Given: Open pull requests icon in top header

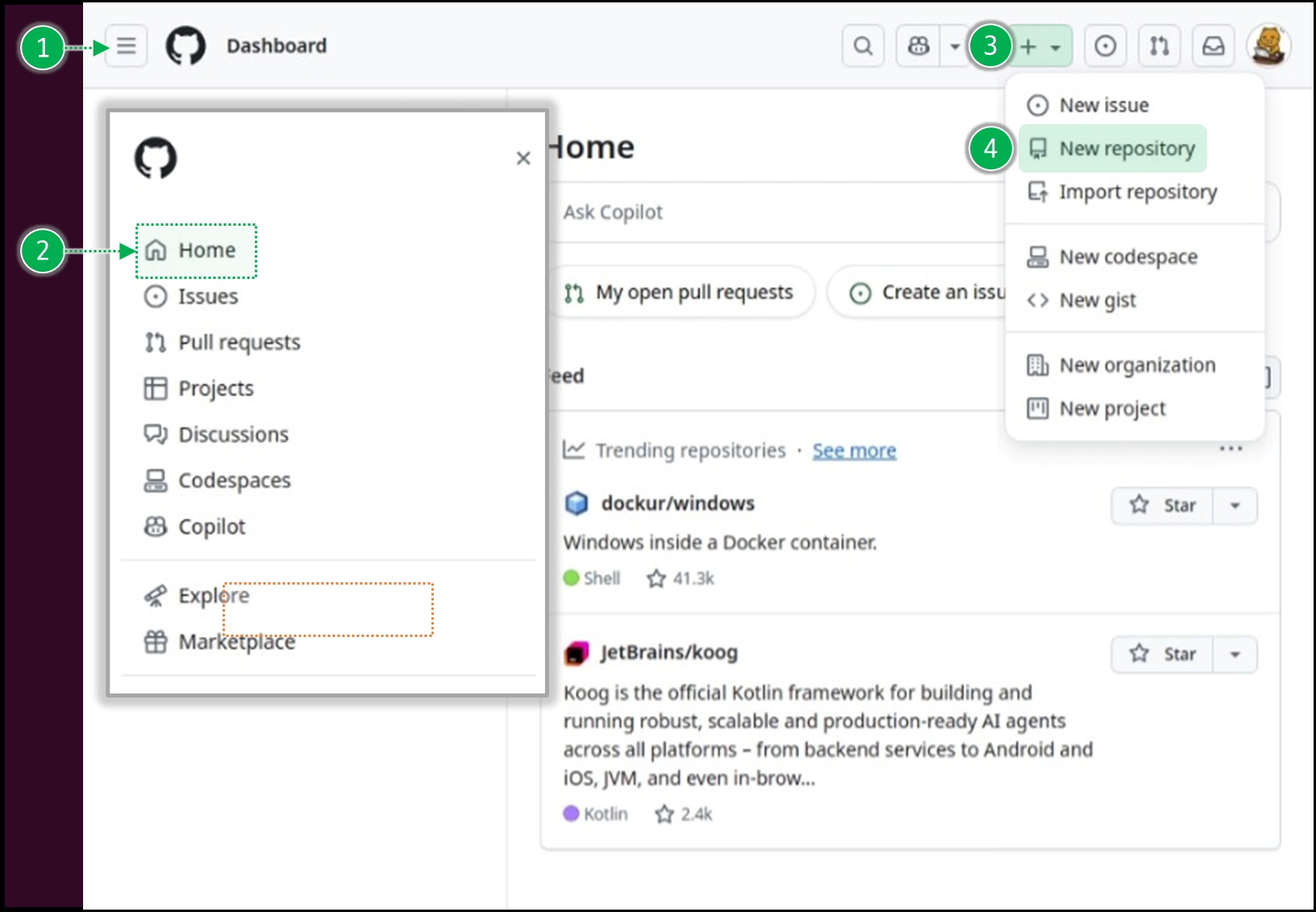Looking at the screenshot, I should pos(1160,46).
